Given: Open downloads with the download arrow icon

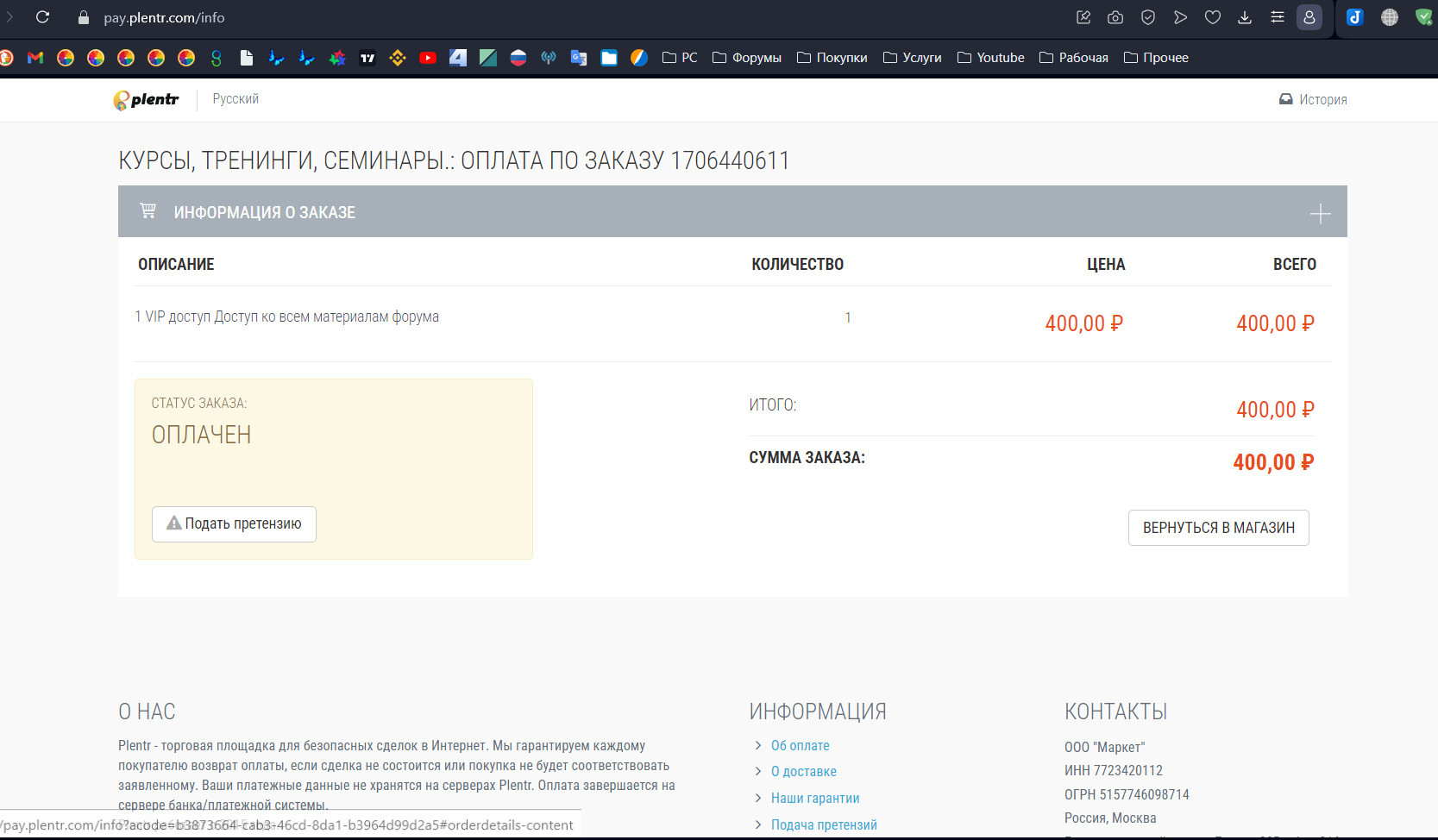Looking at the screenshot, I should point(1245,17).
